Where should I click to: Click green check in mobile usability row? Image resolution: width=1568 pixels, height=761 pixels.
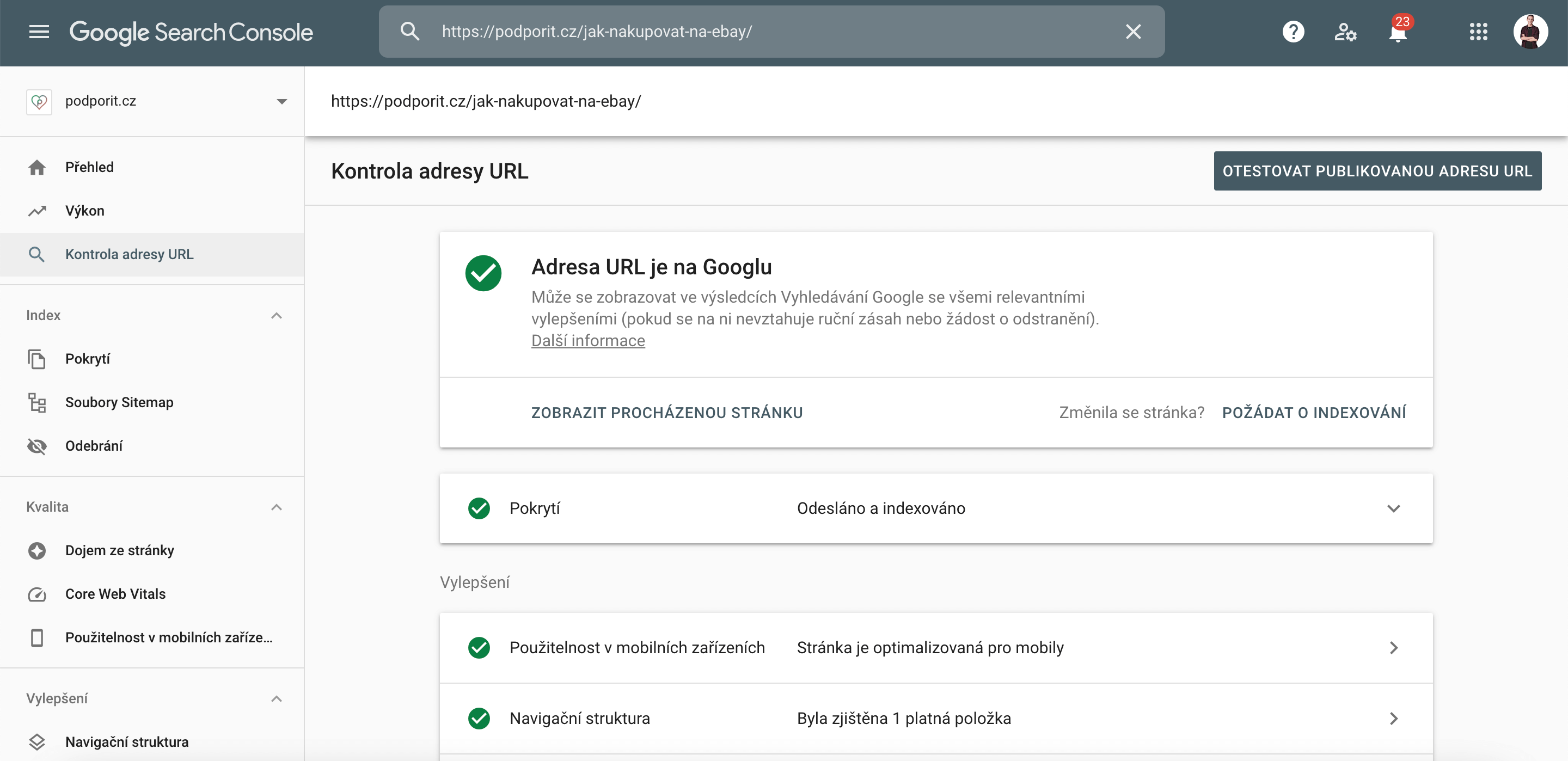tap(479, 648)
